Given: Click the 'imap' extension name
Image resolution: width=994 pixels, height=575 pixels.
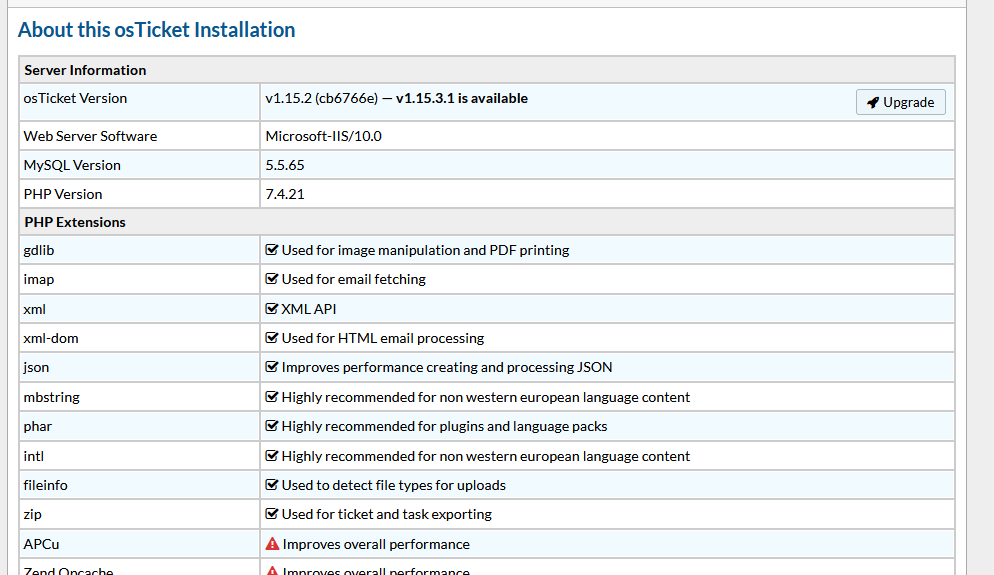Looking at the screenshot, I should click(x=39, y=280).
